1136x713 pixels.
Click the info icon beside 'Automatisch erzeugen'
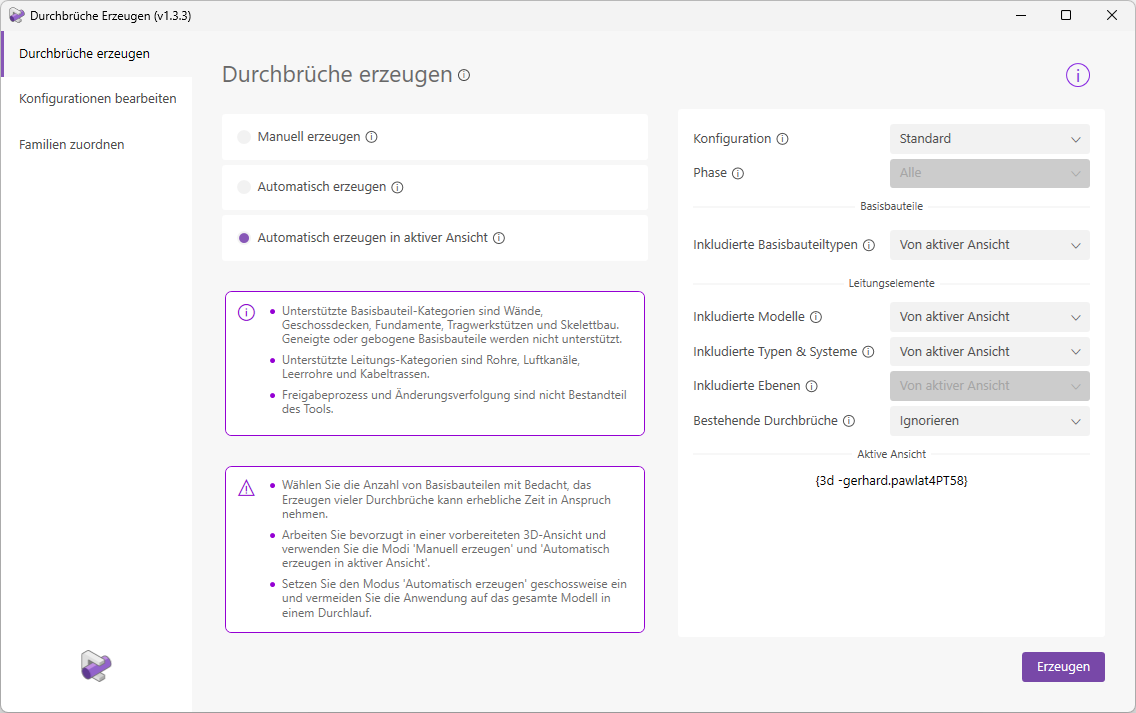tap(398, 187)
